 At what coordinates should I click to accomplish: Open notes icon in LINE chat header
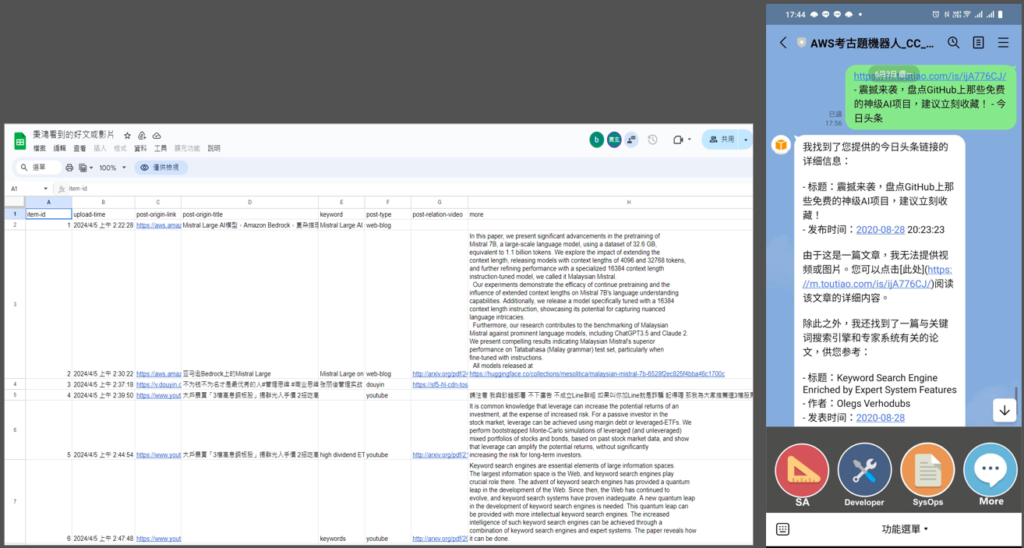[x=978, y=43]
